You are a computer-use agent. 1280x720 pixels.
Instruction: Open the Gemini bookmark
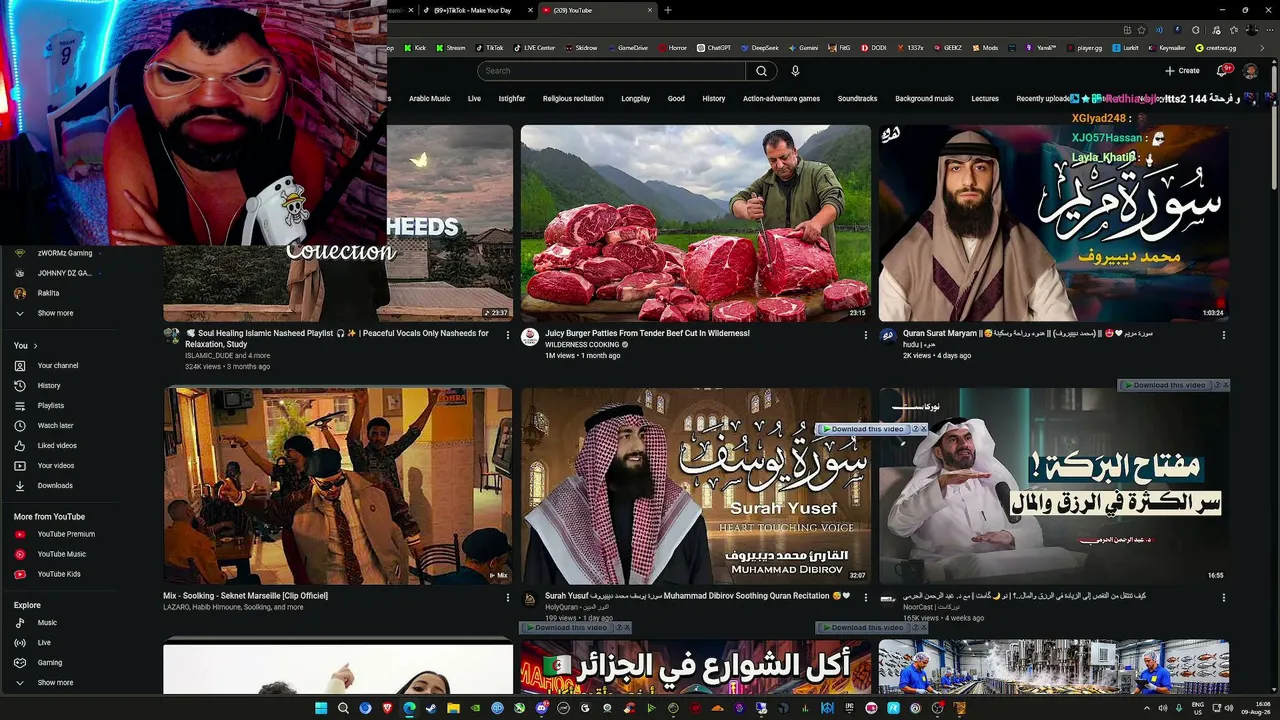tap(802, 48)
